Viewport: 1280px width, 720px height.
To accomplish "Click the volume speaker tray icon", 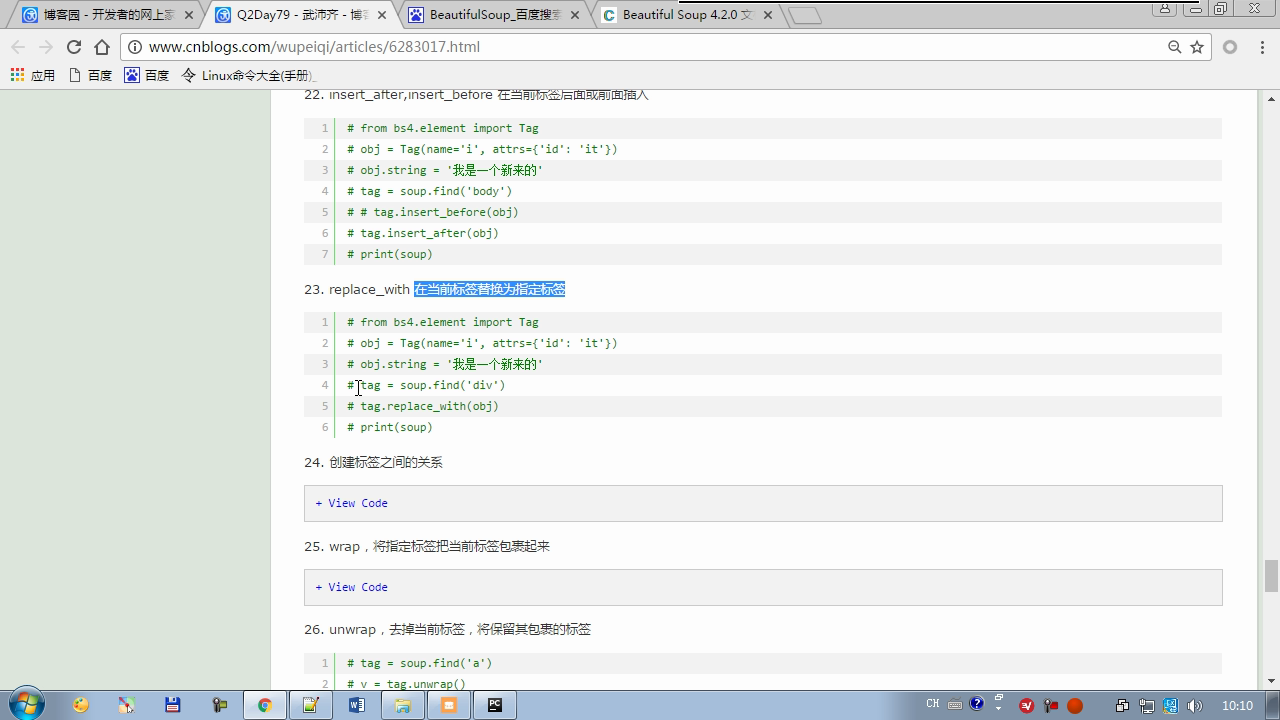I will pos(1194,705).
